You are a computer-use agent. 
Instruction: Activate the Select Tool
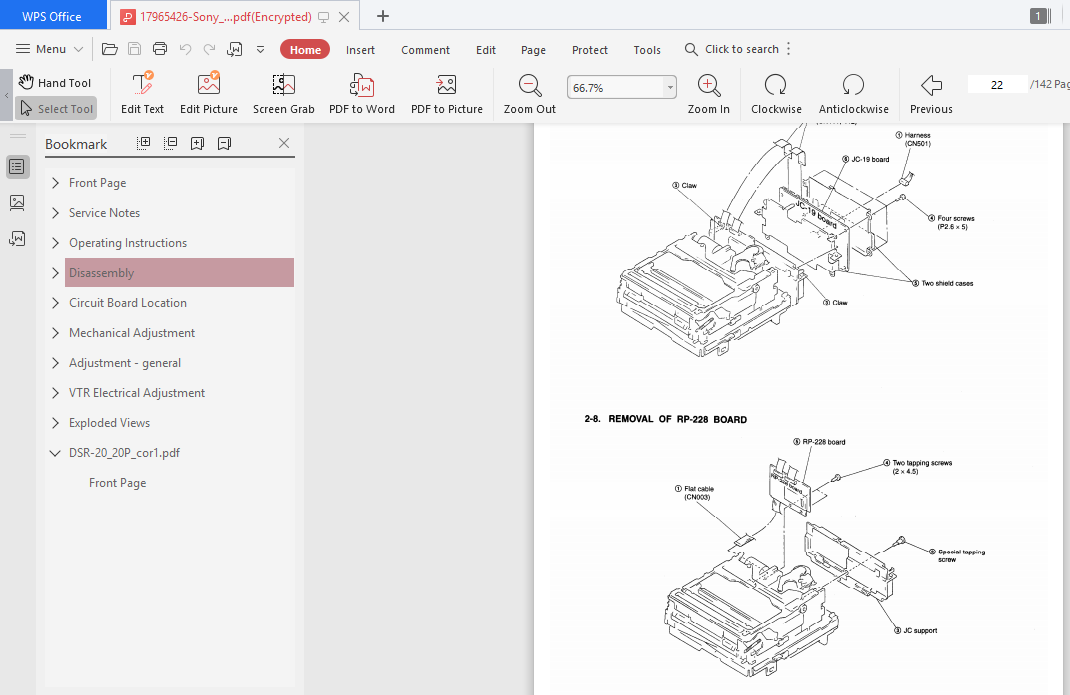56,109
